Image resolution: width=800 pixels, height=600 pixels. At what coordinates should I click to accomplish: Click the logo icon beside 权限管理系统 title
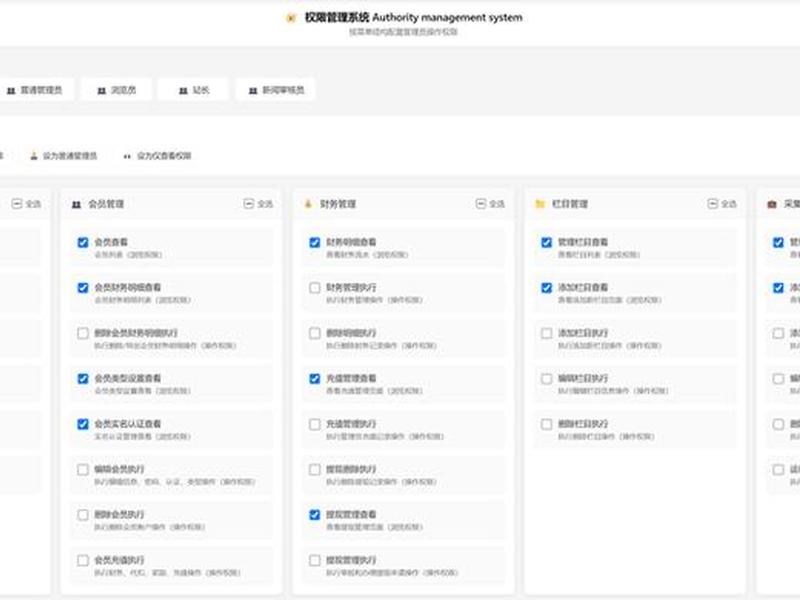tap(291, 18)
